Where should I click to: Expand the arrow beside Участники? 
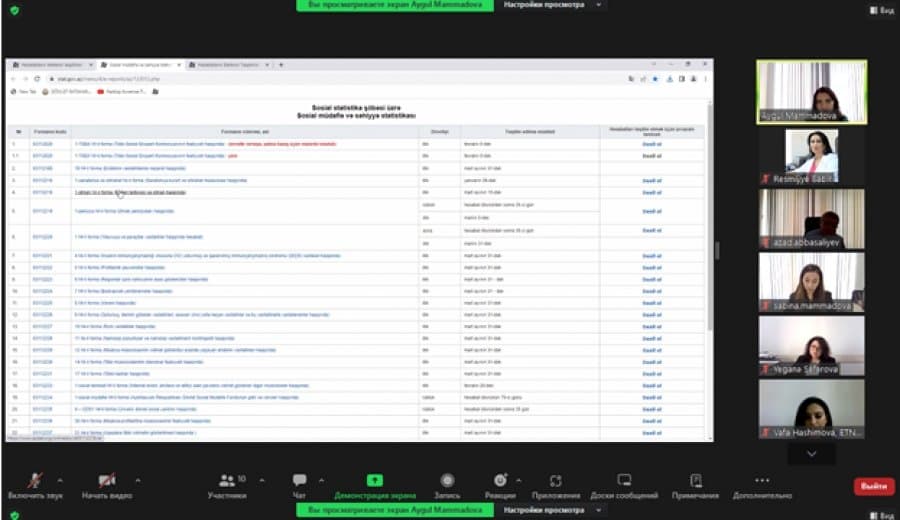(x=262, y=480)
